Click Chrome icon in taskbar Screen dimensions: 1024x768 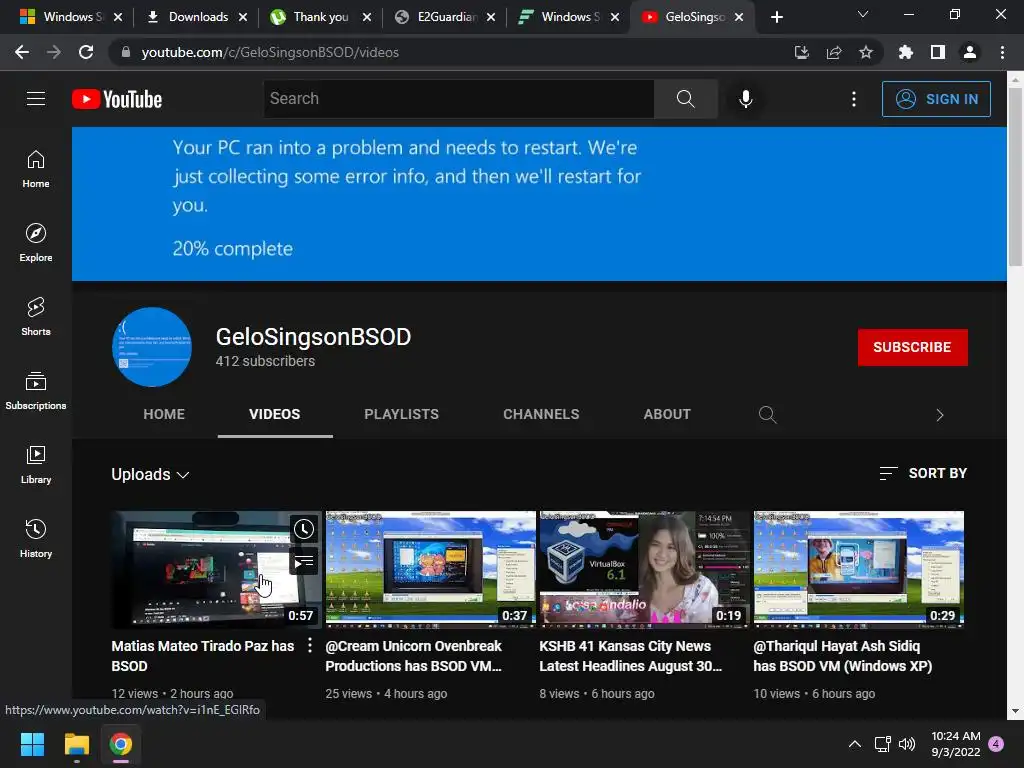121,744
